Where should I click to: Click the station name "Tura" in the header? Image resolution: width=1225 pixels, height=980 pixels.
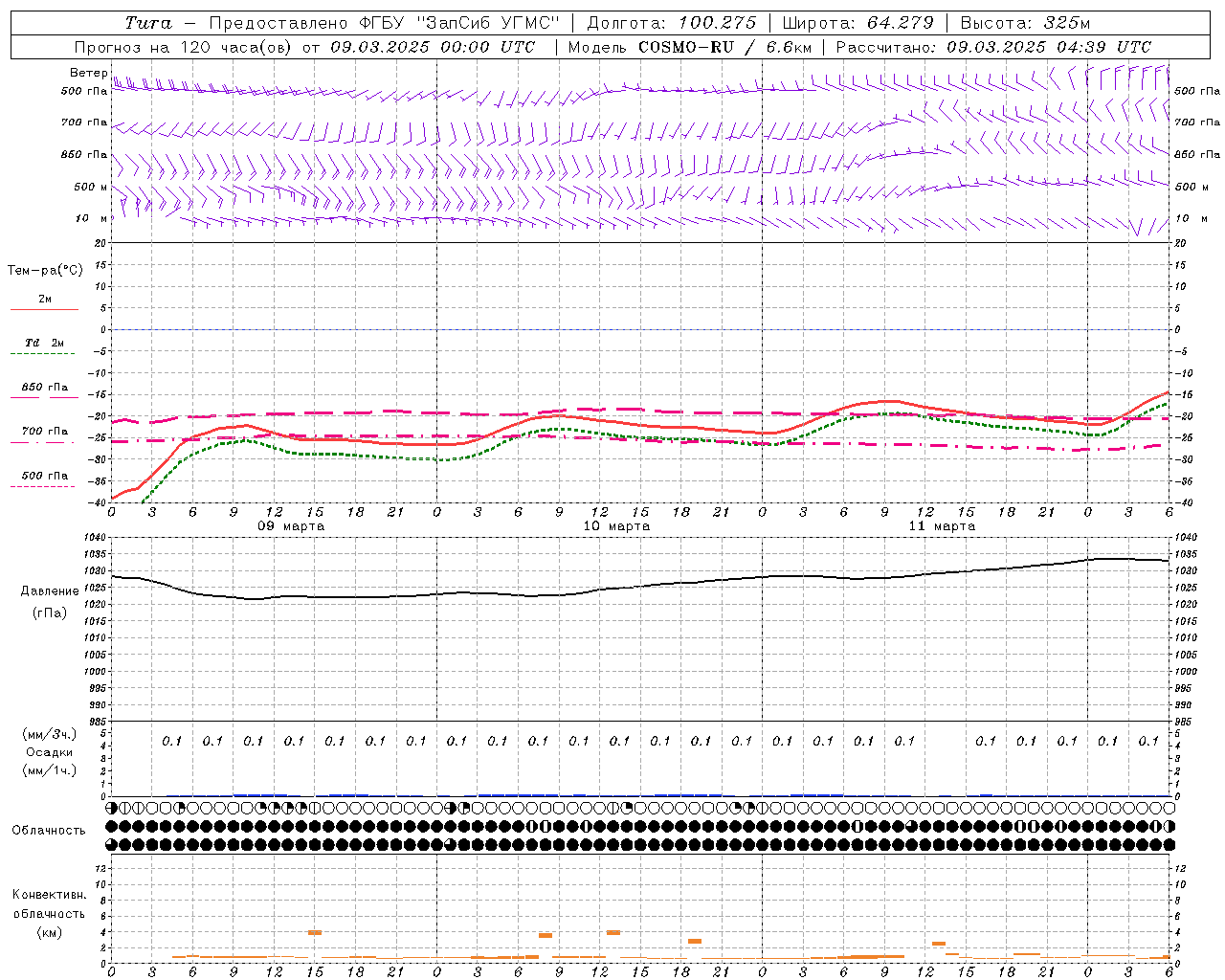click(x=148, y=23)
